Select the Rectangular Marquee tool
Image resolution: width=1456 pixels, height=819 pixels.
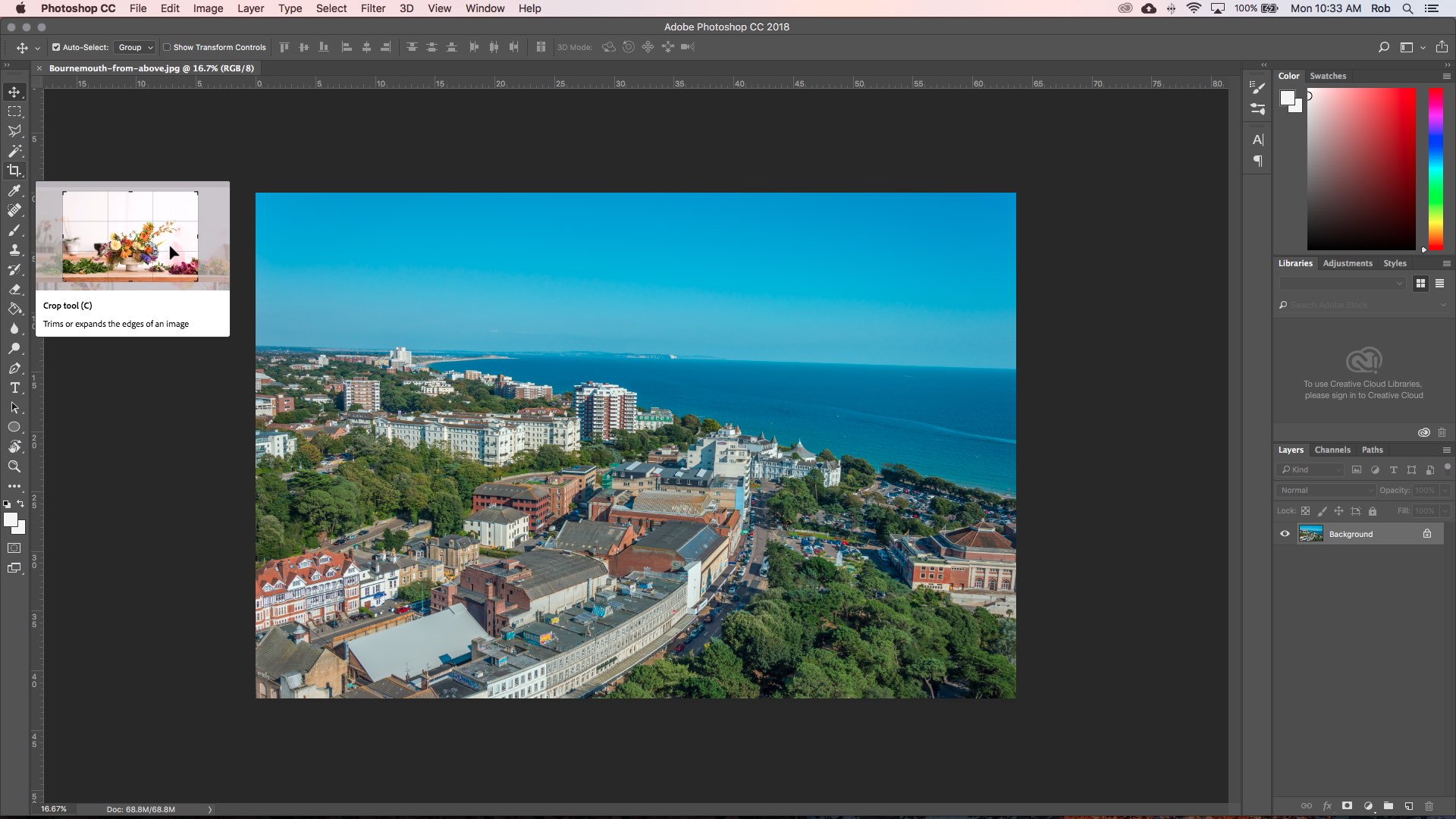tap(14, 111)
